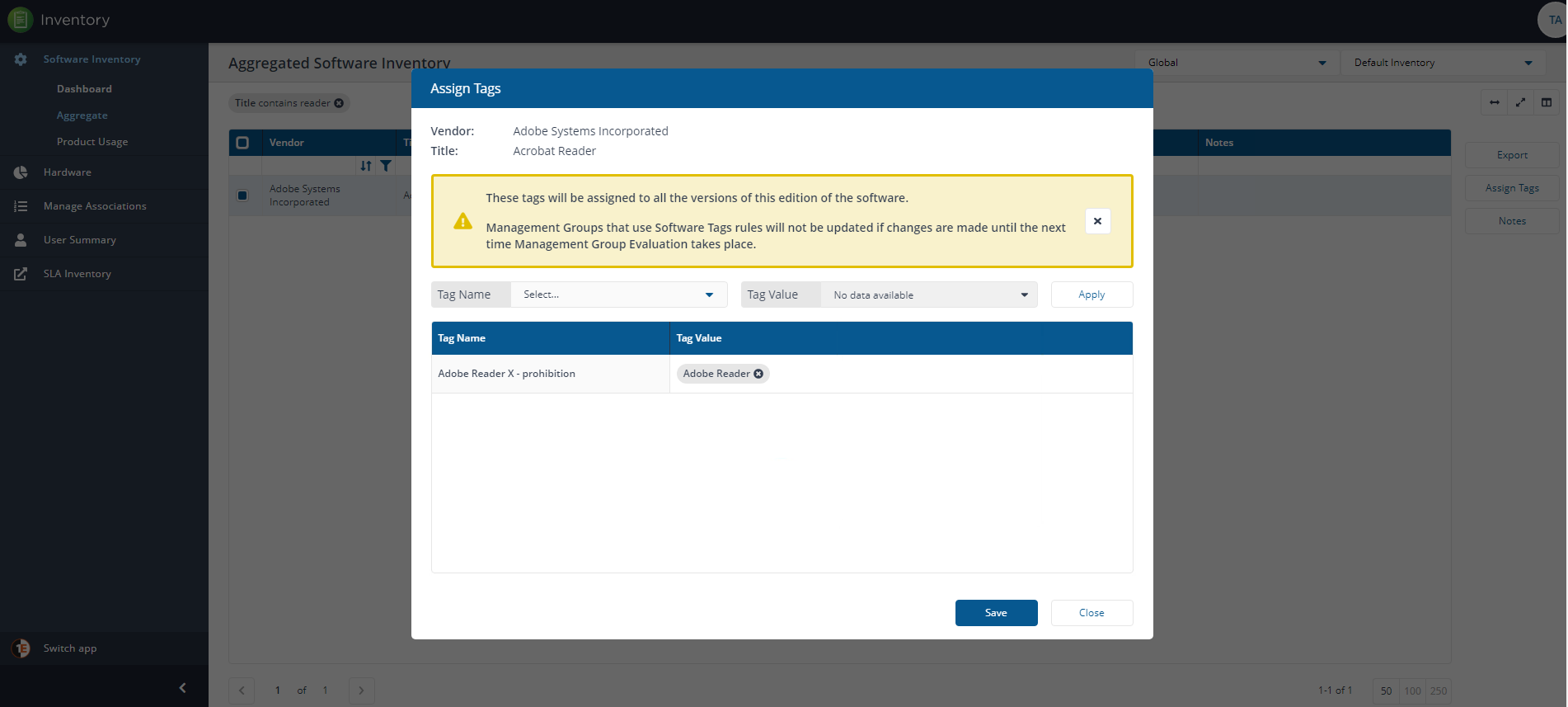Open the Global management group dropdown
The width and height of the screenshot is (1568, 707).
point(1236,63)
